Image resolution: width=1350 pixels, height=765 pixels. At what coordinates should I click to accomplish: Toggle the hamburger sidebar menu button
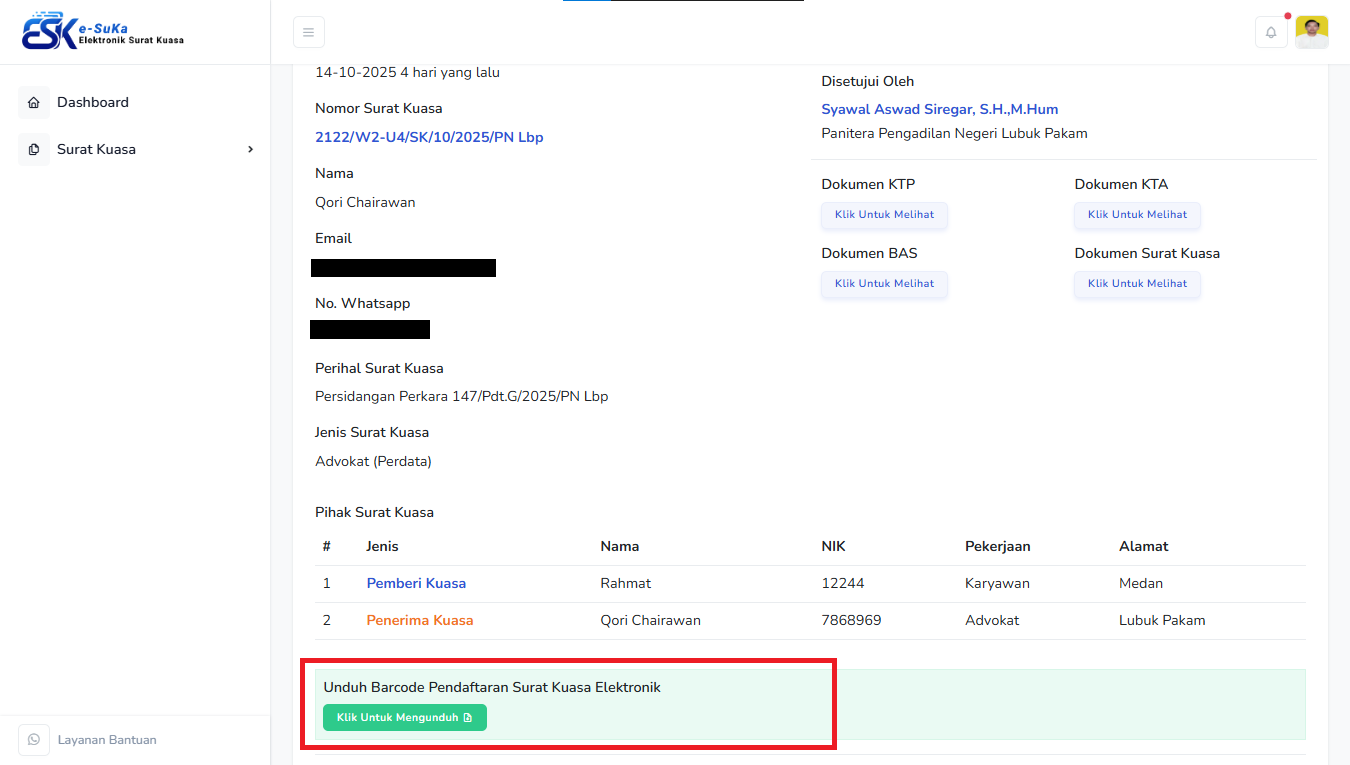click(x=309, y=32)
